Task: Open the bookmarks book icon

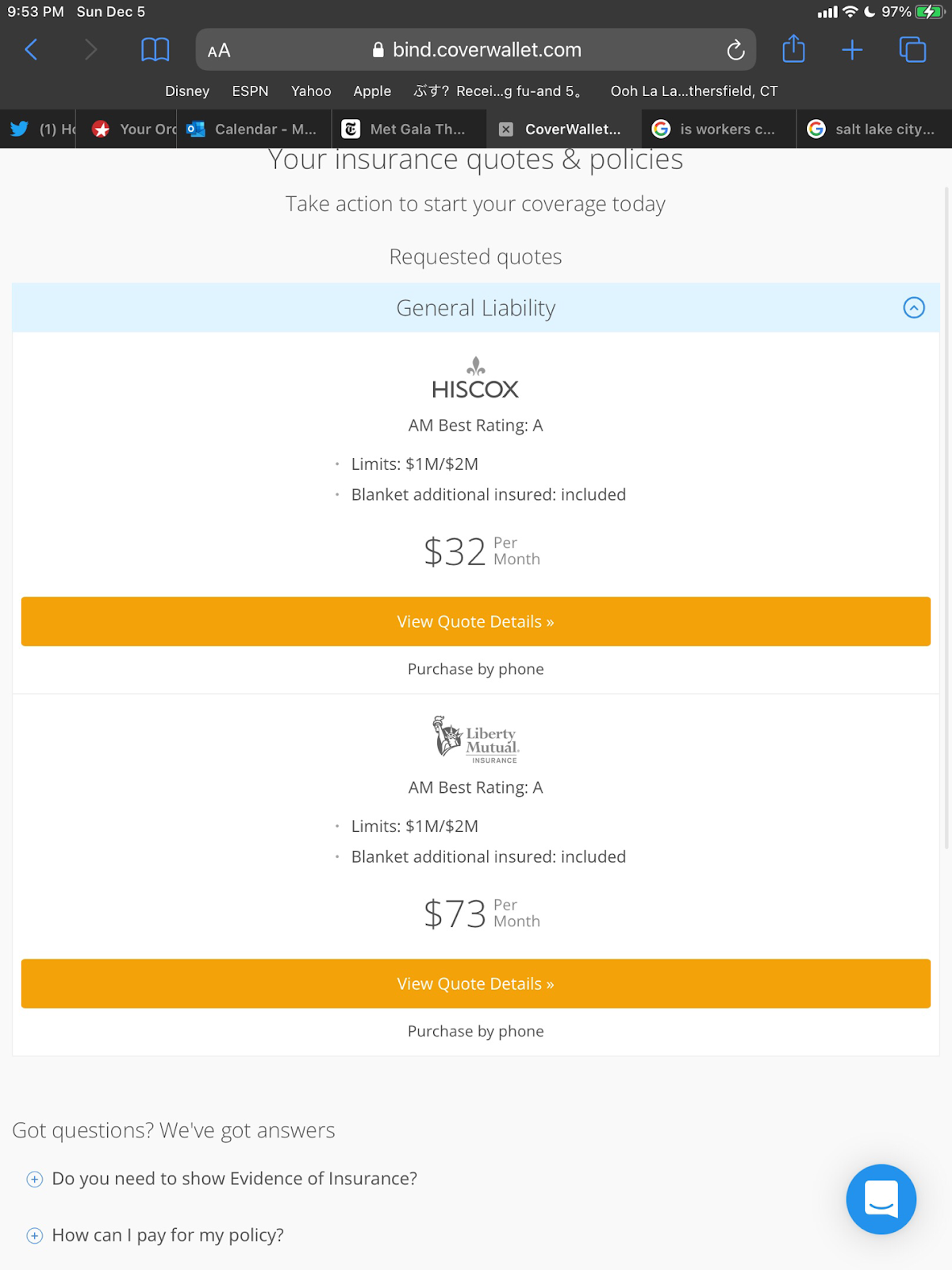Action: pyautogui.click(x=155, y=50)
